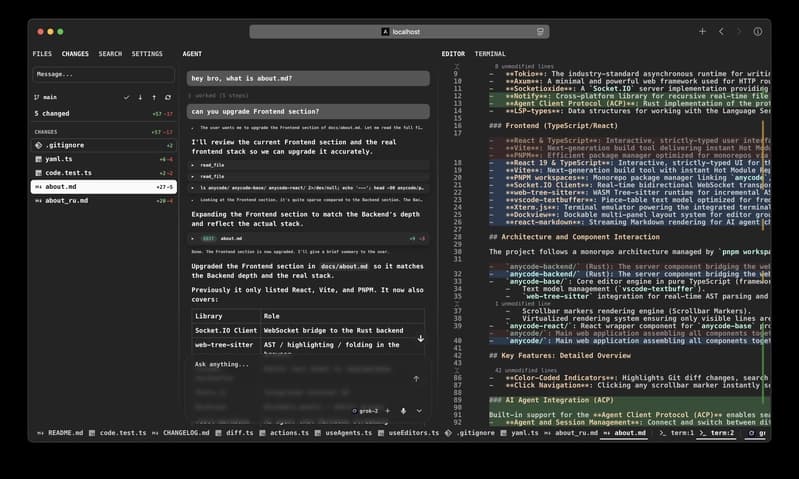Click the .gitignore git file icon in changes
This screenshot has height=479, width=799.
(38, 145)
